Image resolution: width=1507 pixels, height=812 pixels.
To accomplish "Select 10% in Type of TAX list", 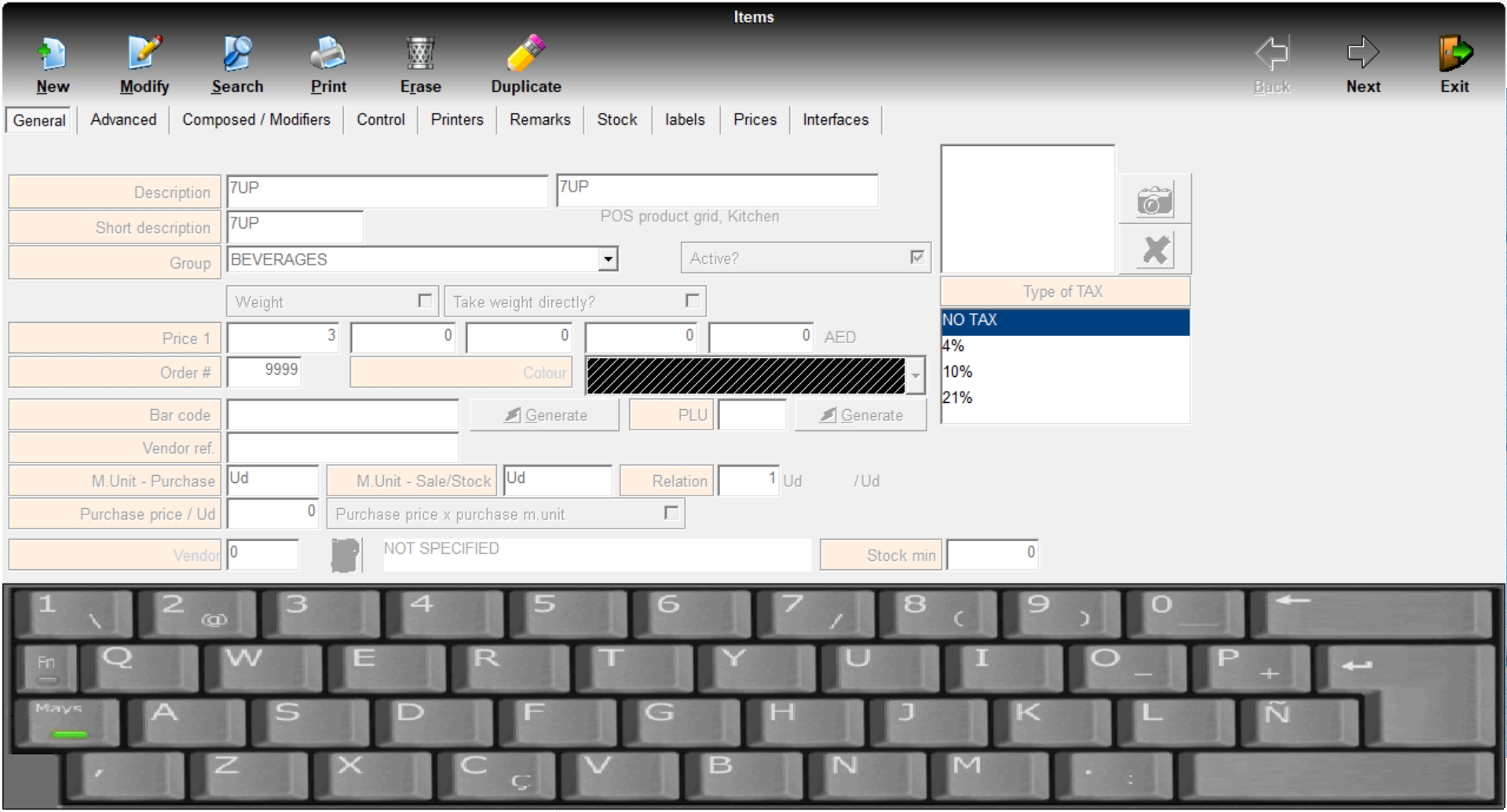I will 957,371.
